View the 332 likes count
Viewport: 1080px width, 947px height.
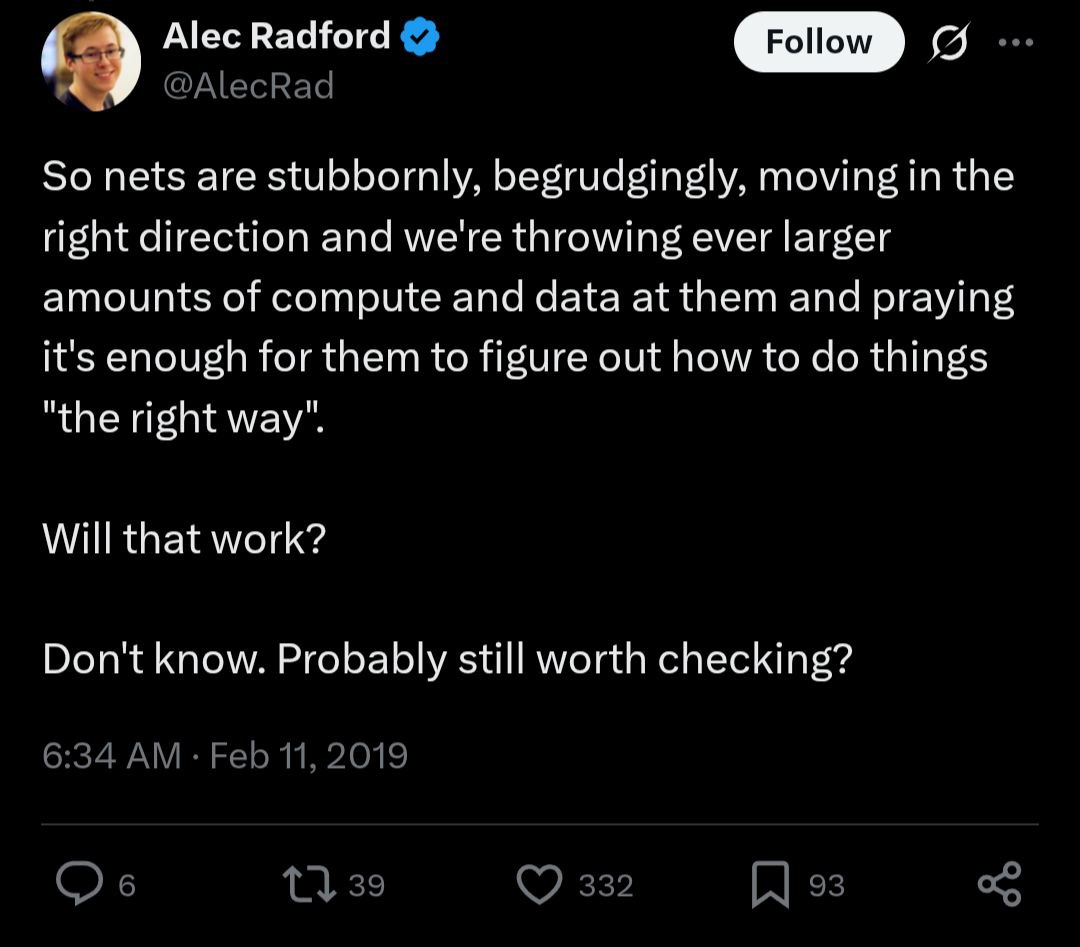pos(606,885)
